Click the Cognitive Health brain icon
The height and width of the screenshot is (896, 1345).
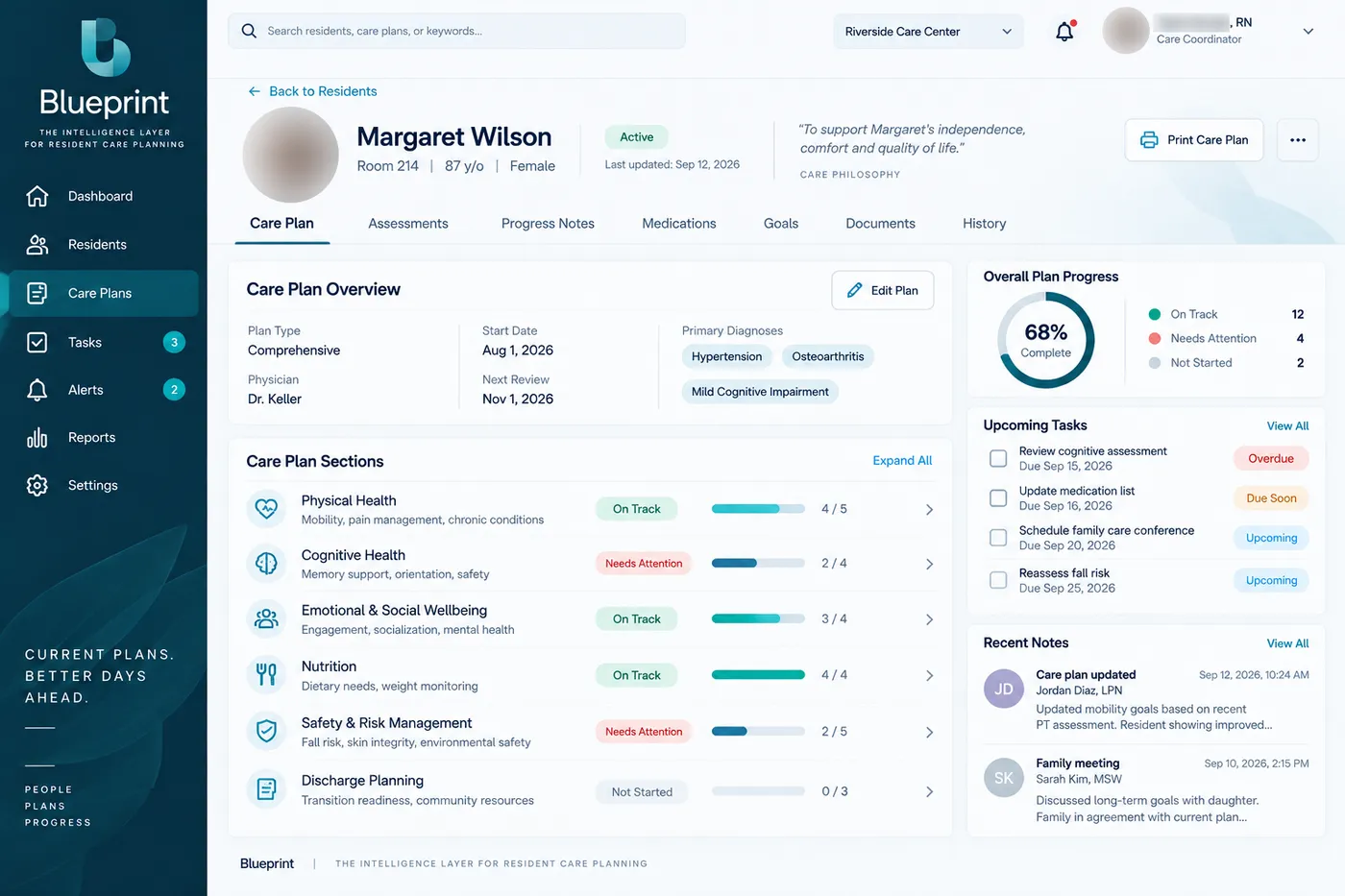click(x=267, y=564)
